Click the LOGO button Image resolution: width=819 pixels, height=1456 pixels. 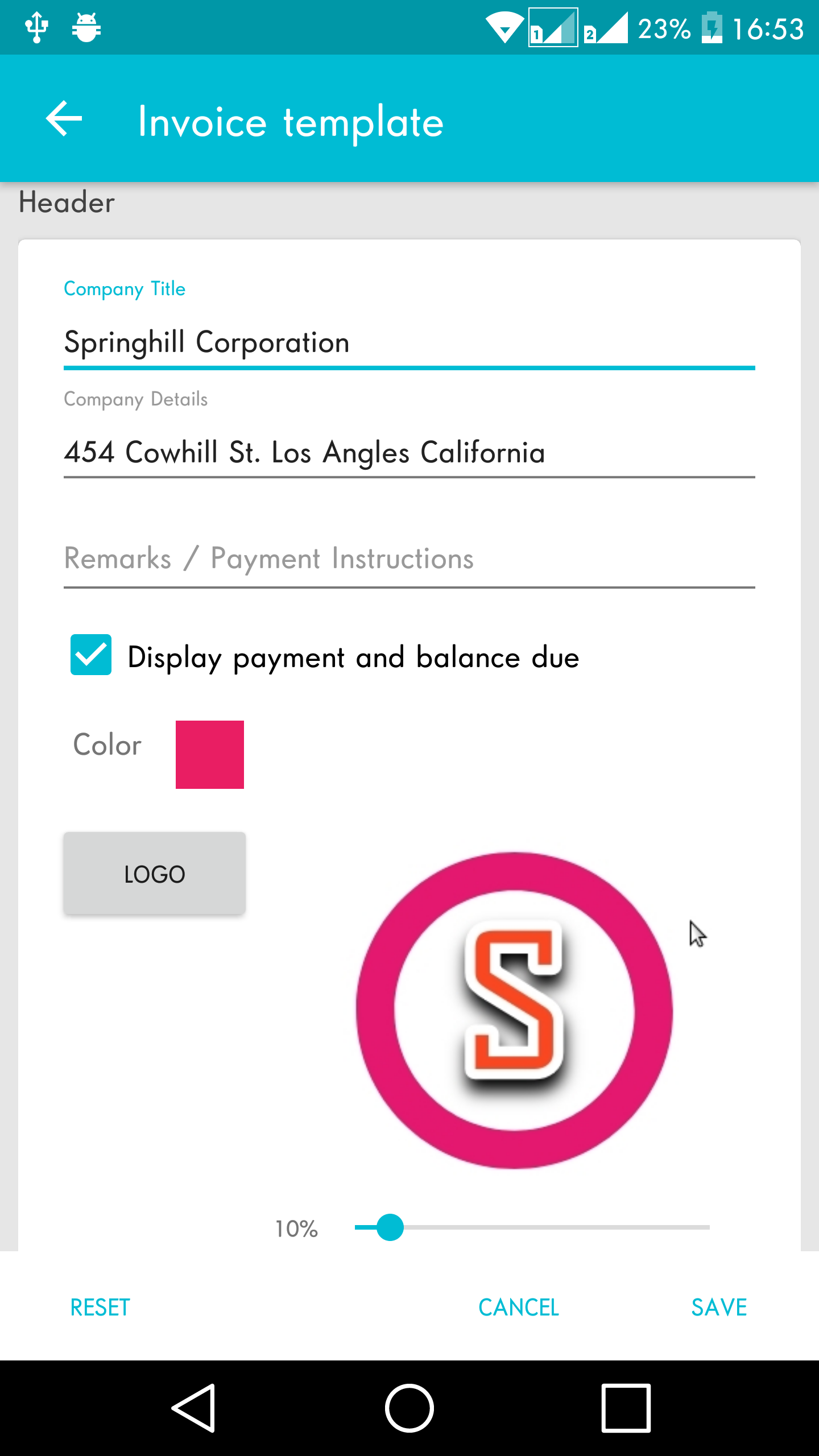(155, 874)
